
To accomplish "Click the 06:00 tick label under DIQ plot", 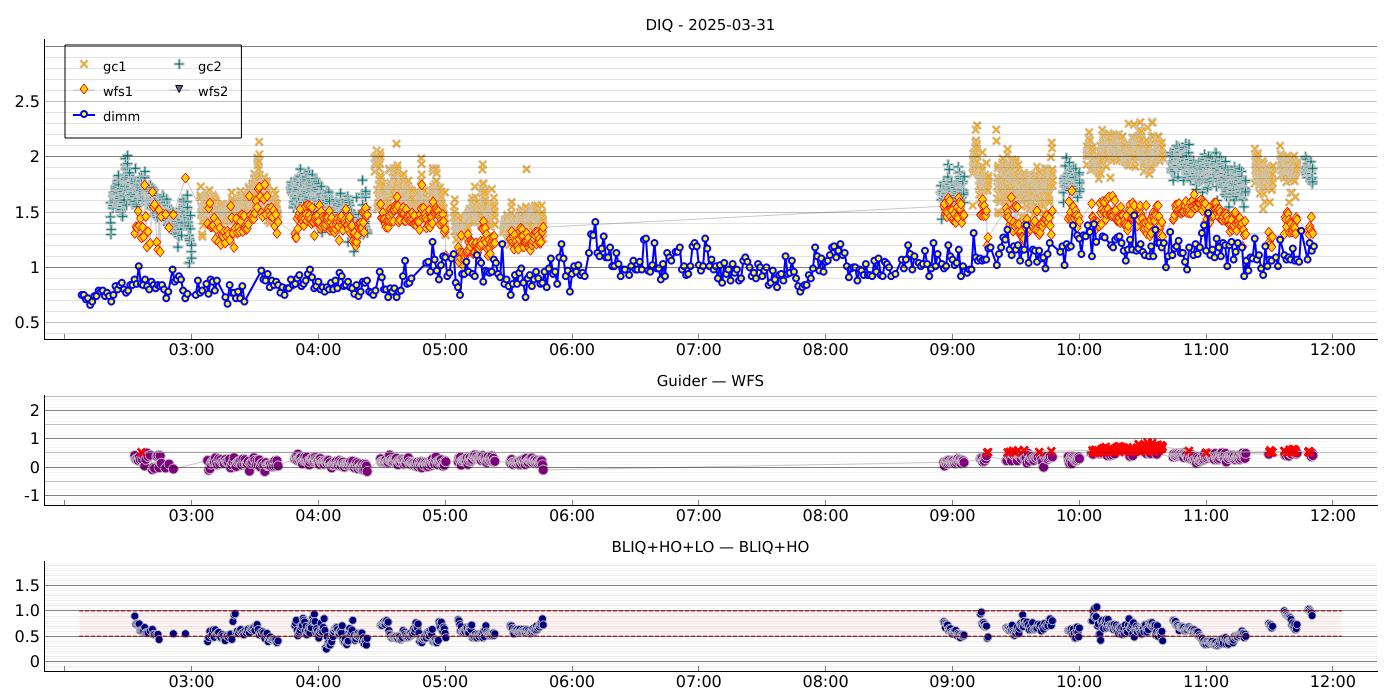I will (x=572, y=350).
